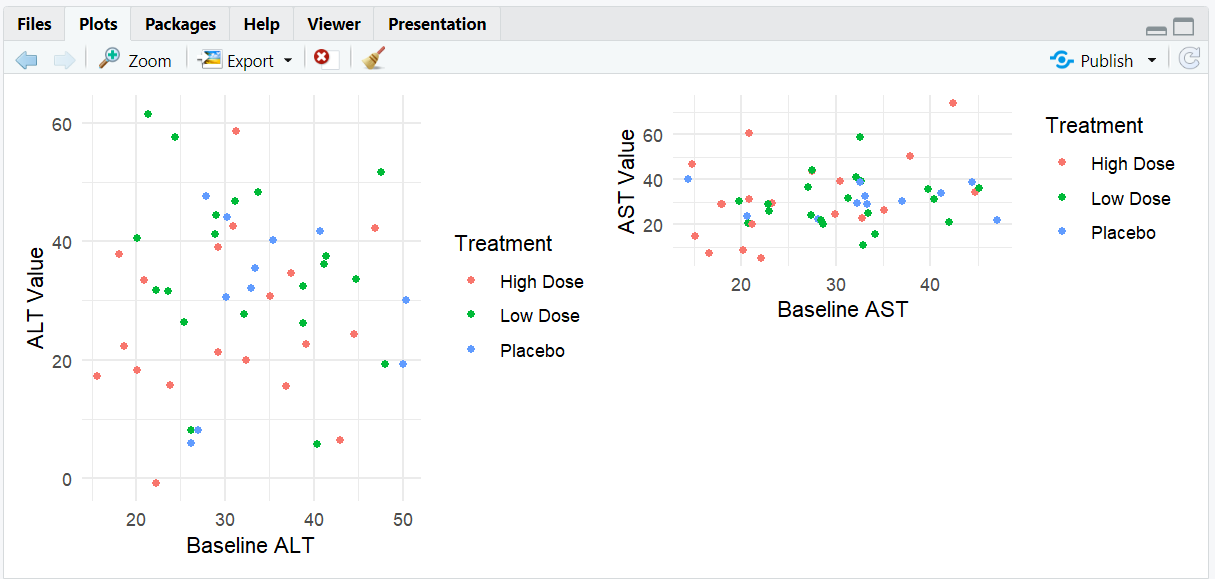Click green Low Dose swatch in AST legend

pos(1062,198)
